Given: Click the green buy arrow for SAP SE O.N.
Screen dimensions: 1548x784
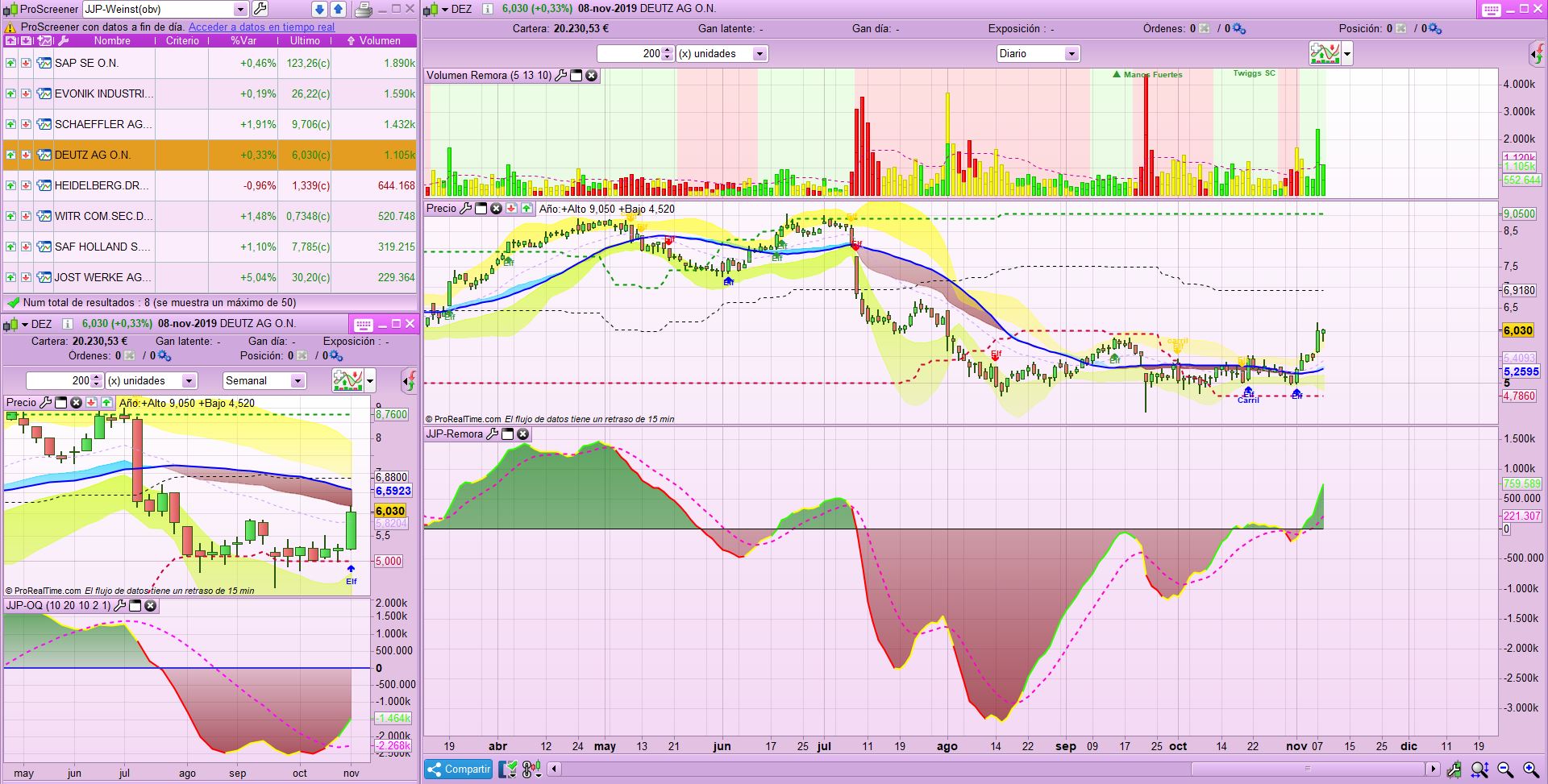Looking at the screenshot, I should (x=10, y=63).
